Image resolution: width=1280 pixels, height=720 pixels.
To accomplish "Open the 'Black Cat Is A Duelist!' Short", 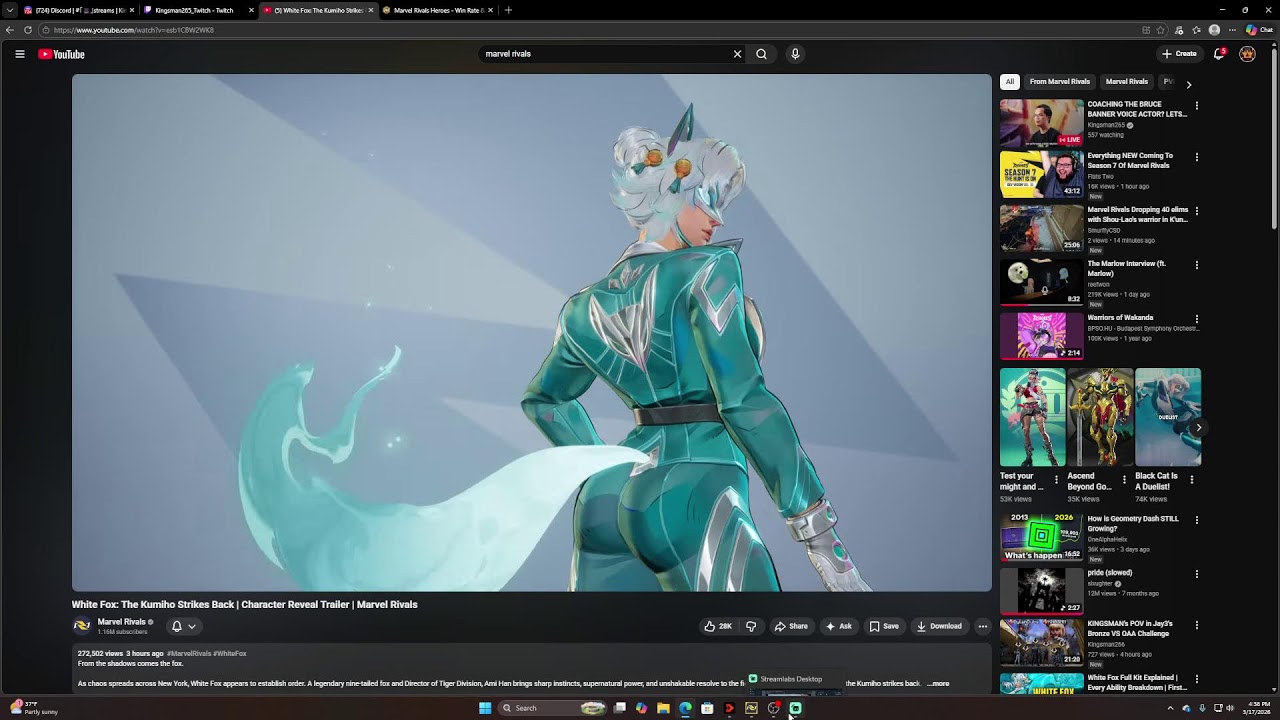I will [1168, 417].
